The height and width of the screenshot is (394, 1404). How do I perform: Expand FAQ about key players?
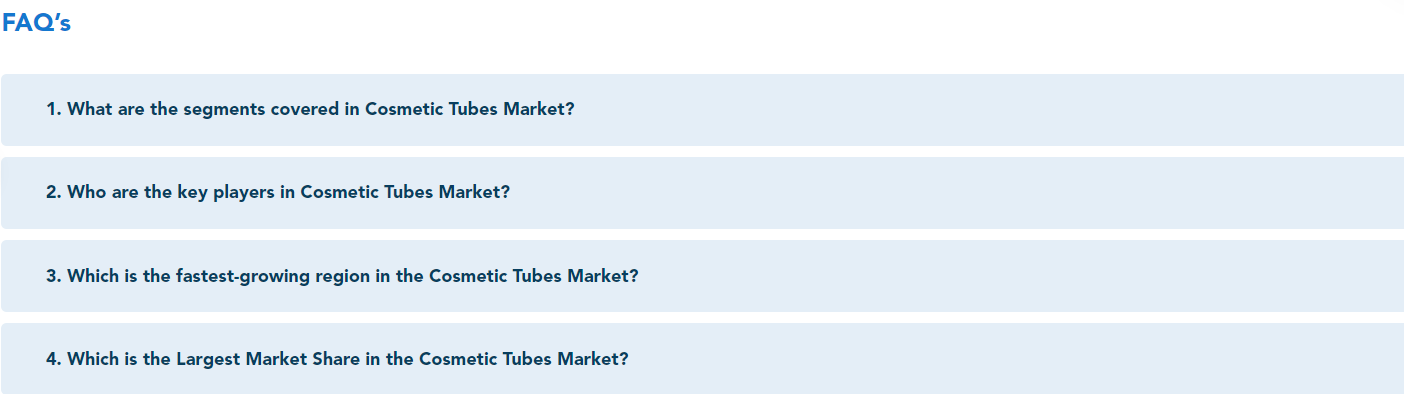click(702, 192)
